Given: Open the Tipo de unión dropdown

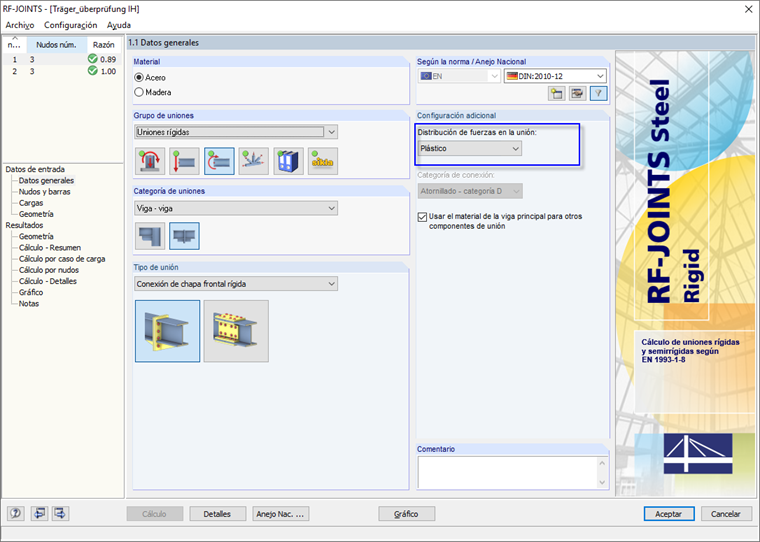Looking at the screenshot, I should pyautogui.click(x=236, y=284).
